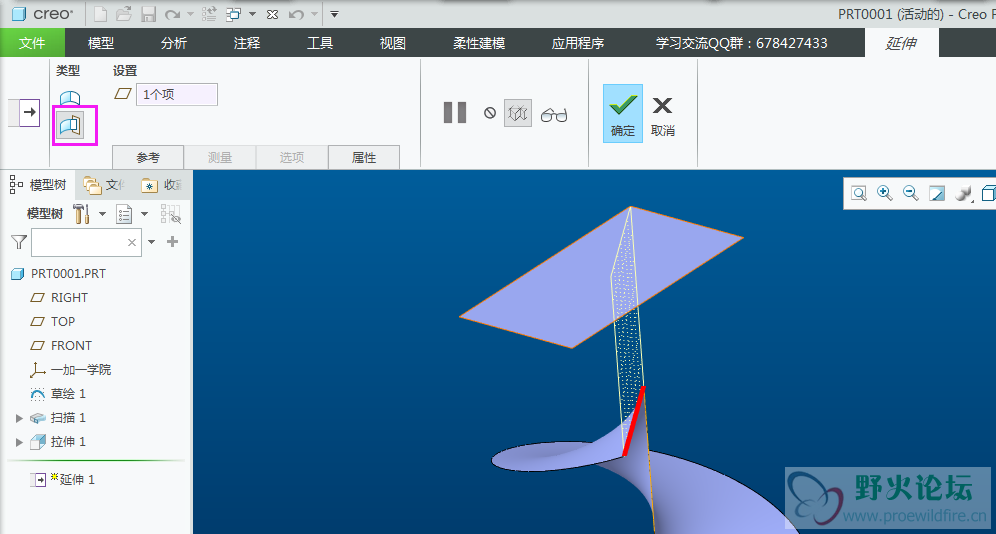Image resolution: width=996 pixels, height=534 pixels.
Task: Click the tree show list icon
Action: [x=124, y=214]
